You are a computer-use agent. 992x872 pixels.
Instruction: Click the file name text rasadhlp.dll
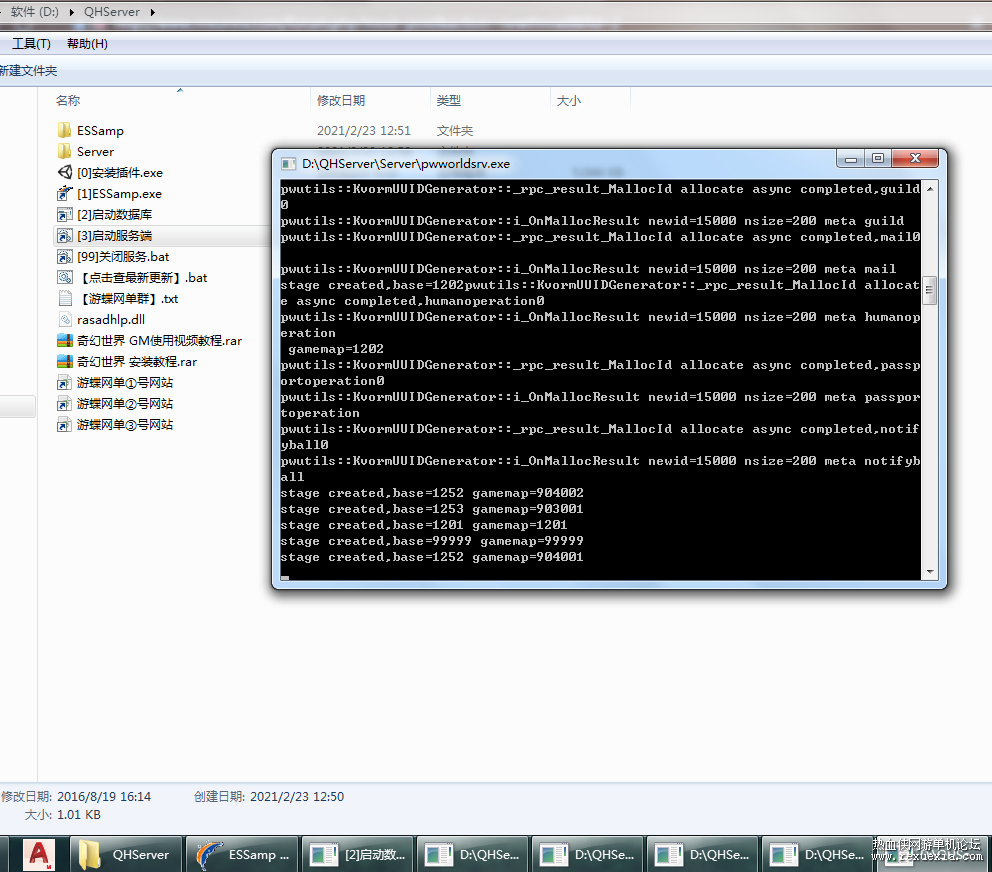click(x=111, y=320)
